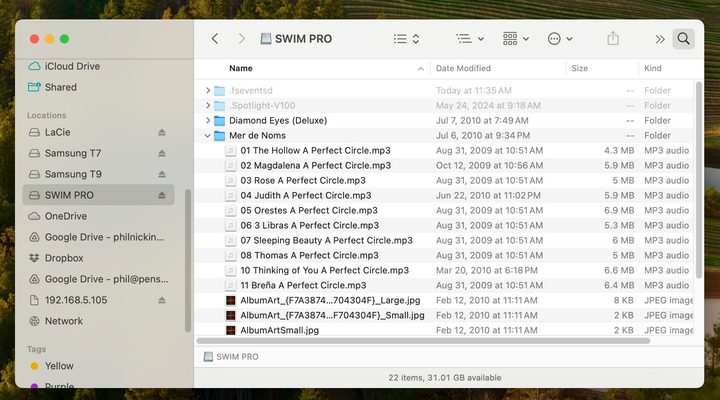720x400 pixels.
Task: Select the SWIM PRO sidebar item
Action: click(98, 195)
